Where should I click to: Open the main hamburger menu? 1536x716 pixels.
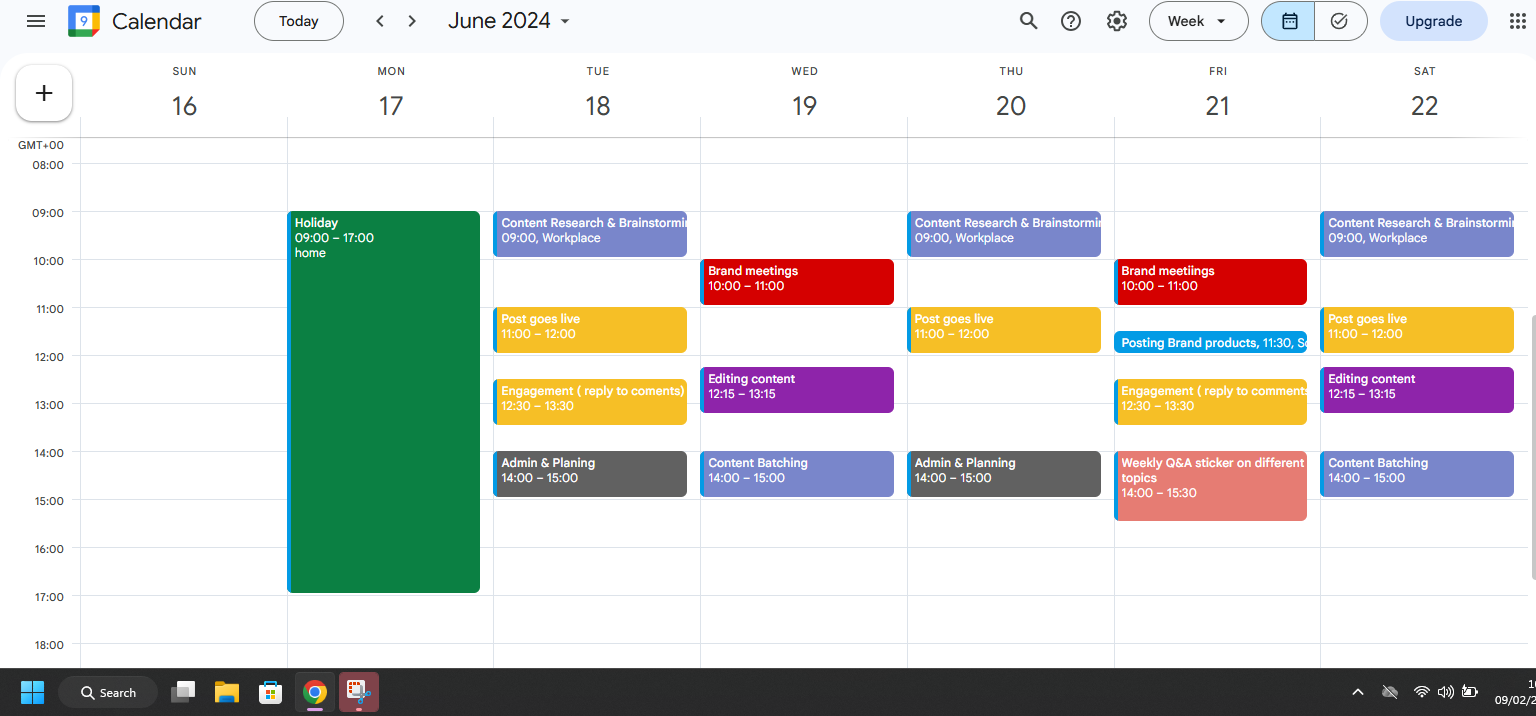point(36,20)
